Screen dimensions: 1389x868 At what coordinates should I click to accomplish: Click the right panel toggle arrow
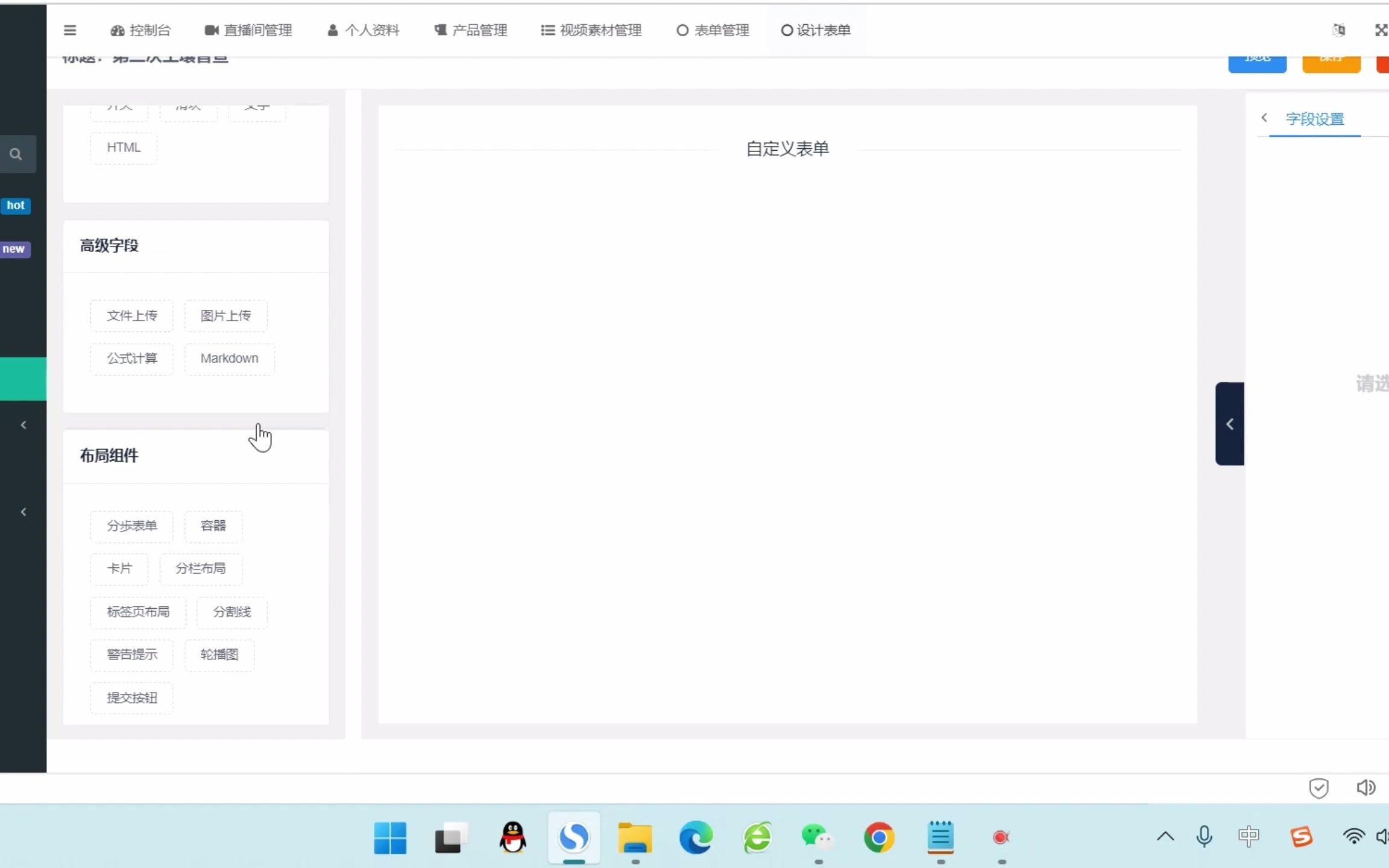(x=1229, y=423)
